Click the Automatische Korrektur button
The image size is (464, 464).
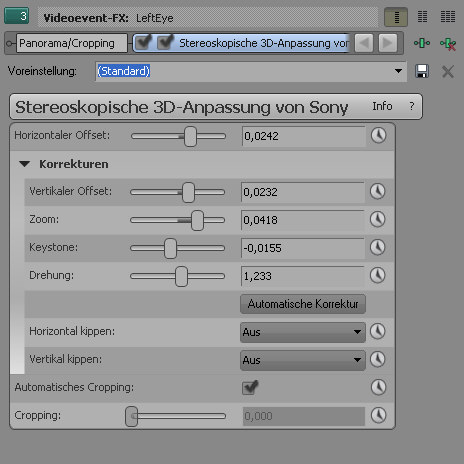click(x=303, y=304)
